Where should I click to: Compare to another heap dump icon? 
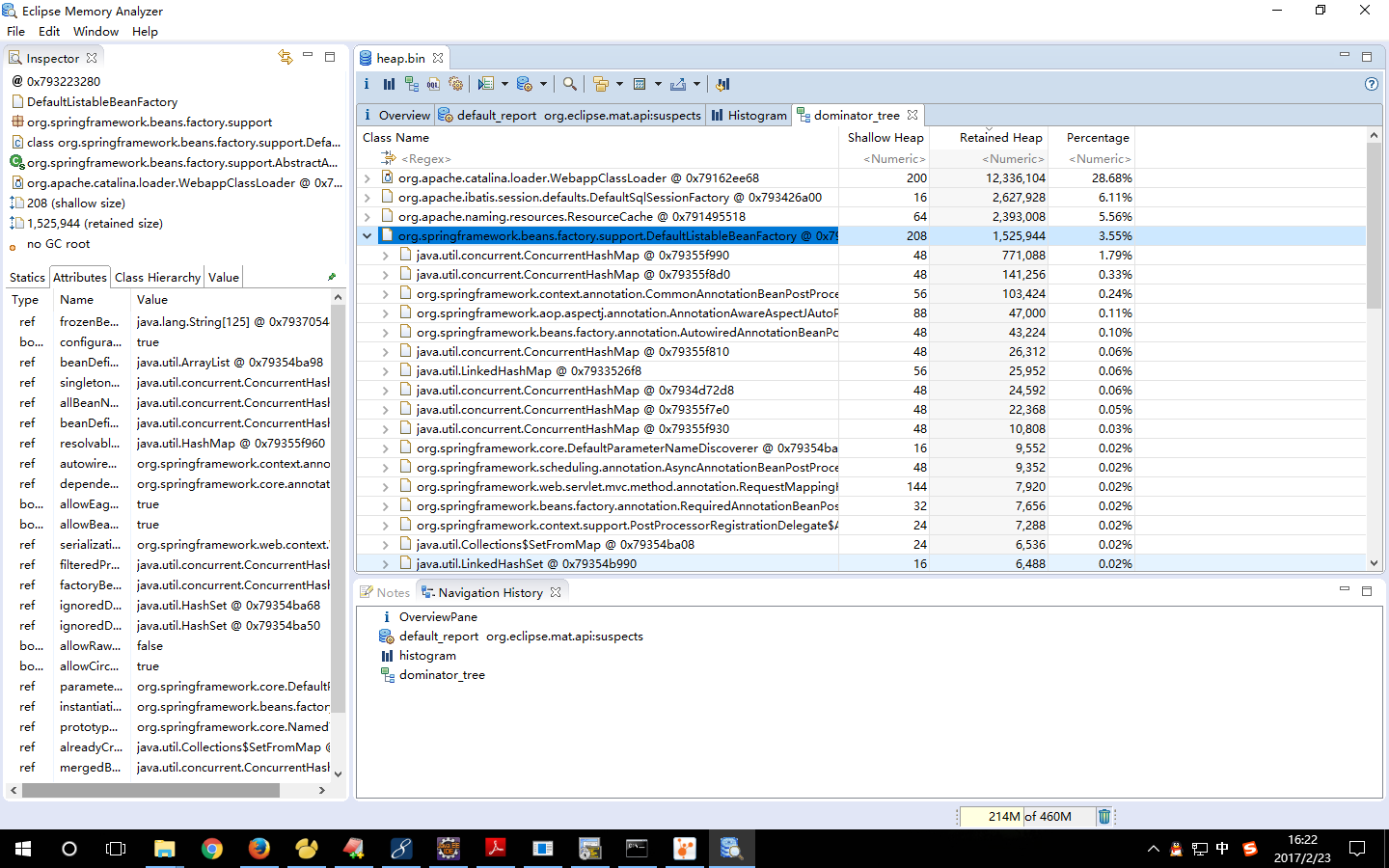722,84
